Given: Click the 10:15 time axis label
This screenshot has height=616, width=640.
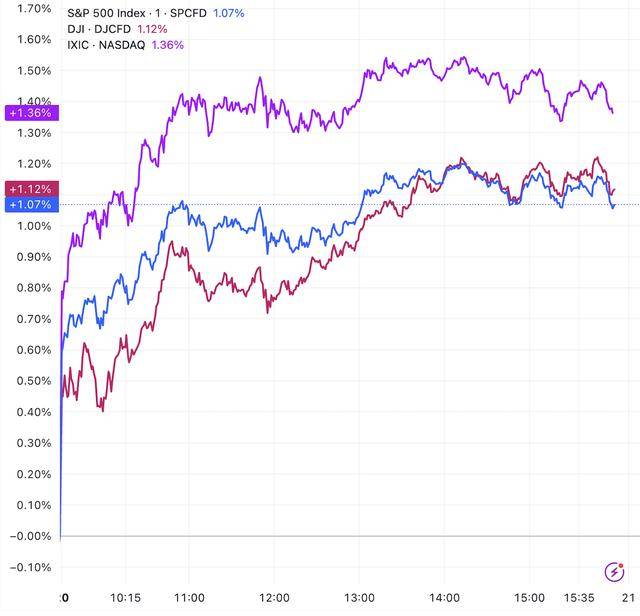Looking at the screenshot, I should [126, 599].
